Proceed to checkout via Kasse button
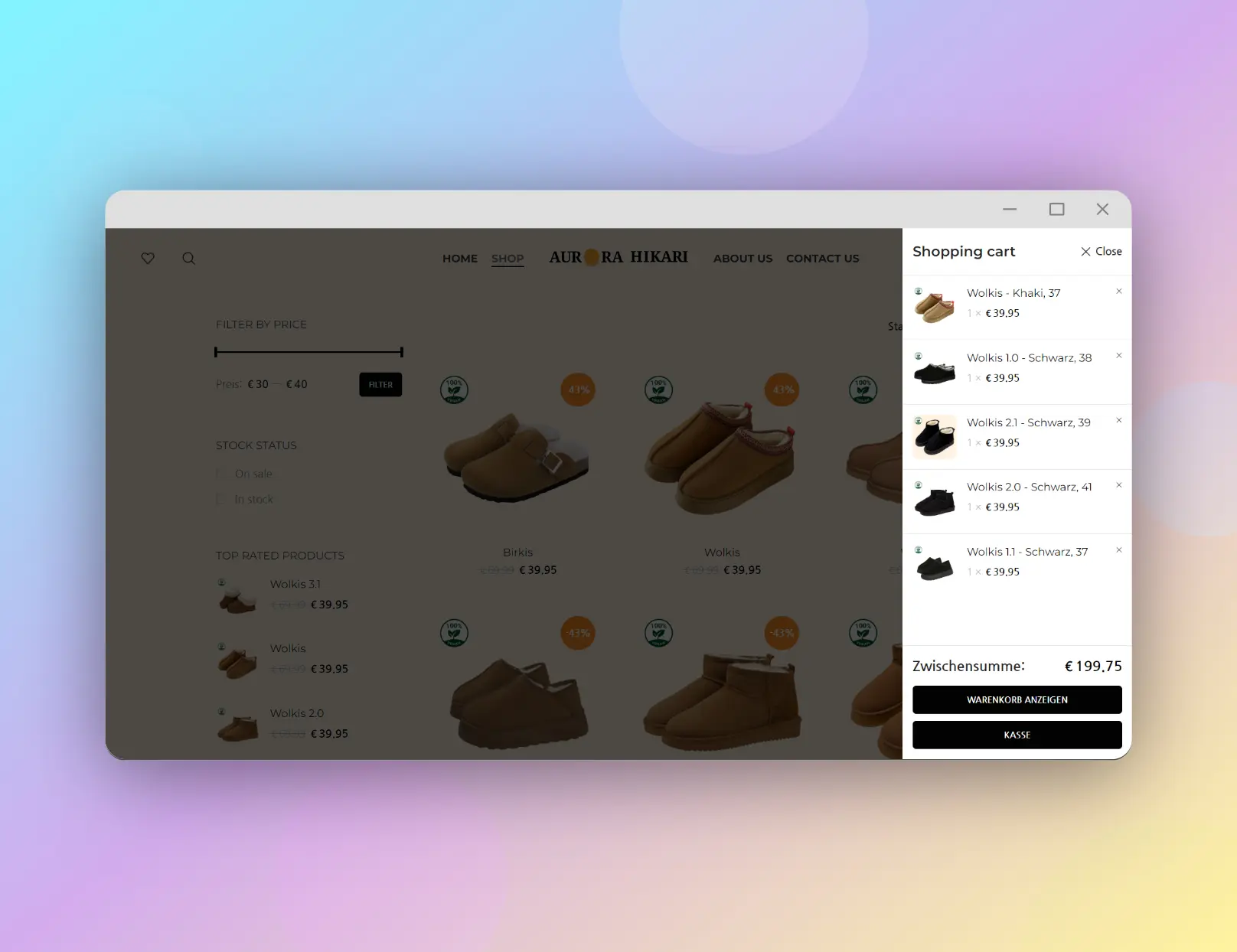Viewport: 1237px width, 952px height. (1017, 735)
